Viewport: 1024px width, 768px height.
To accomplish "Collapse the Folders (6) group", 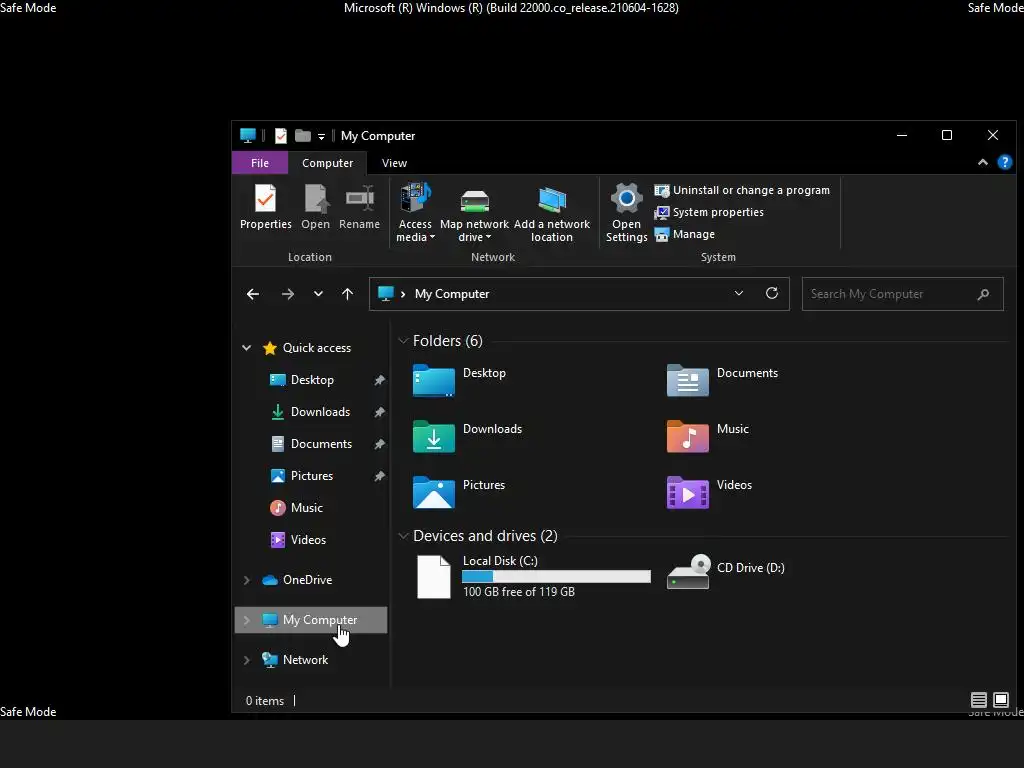I will click(403, 341).
